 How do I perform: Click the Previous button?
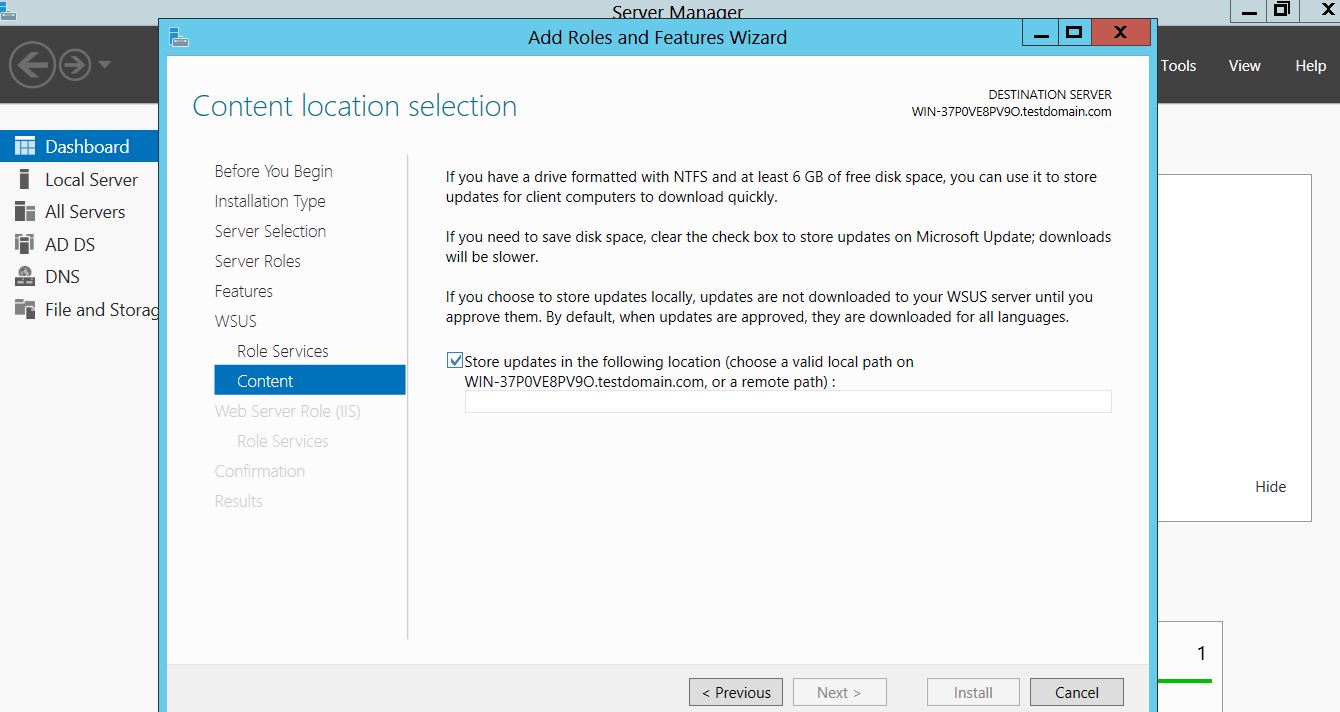[x=736, y=692]
